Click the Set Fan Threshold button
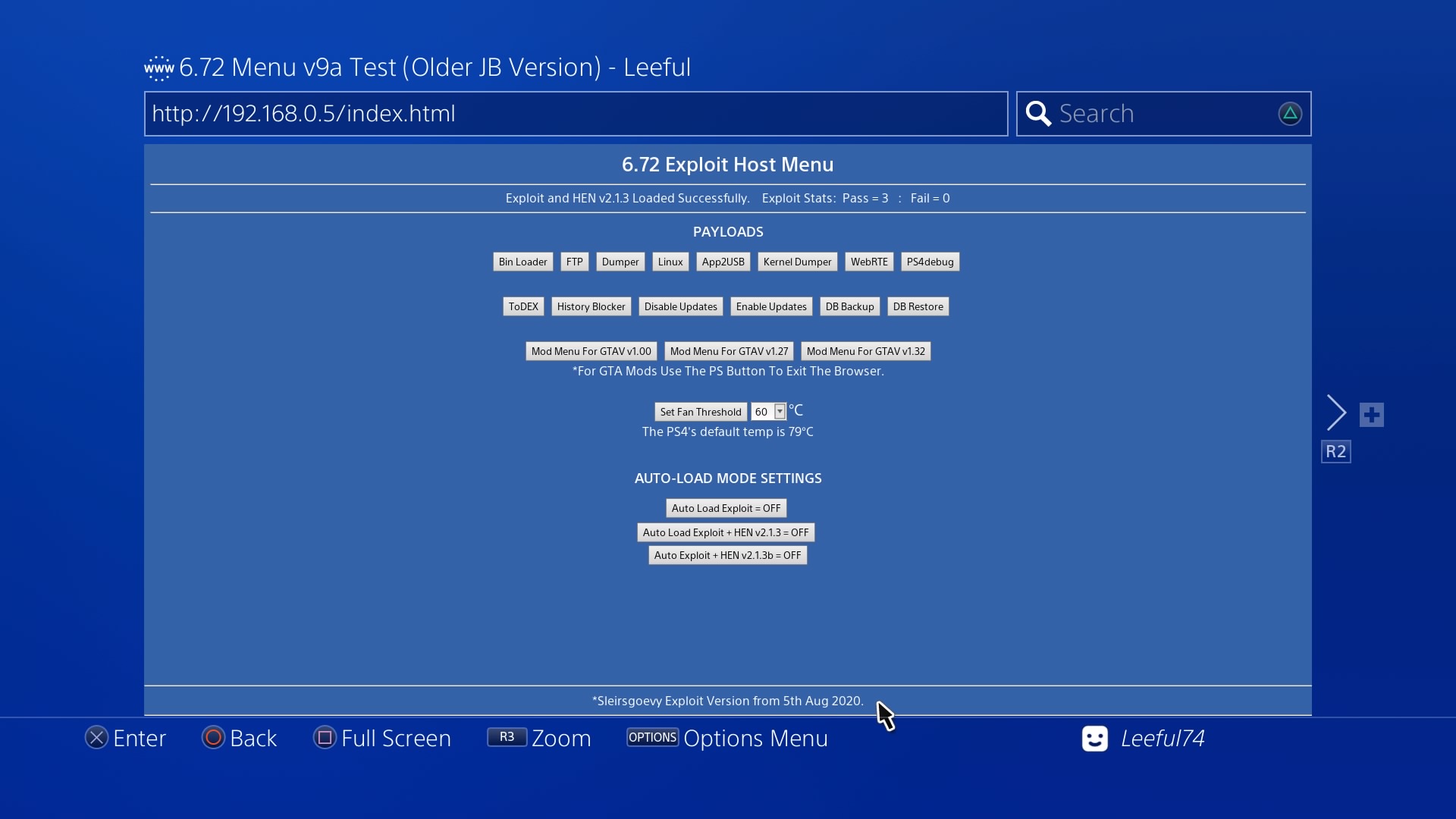 click(x=701, y=412)
